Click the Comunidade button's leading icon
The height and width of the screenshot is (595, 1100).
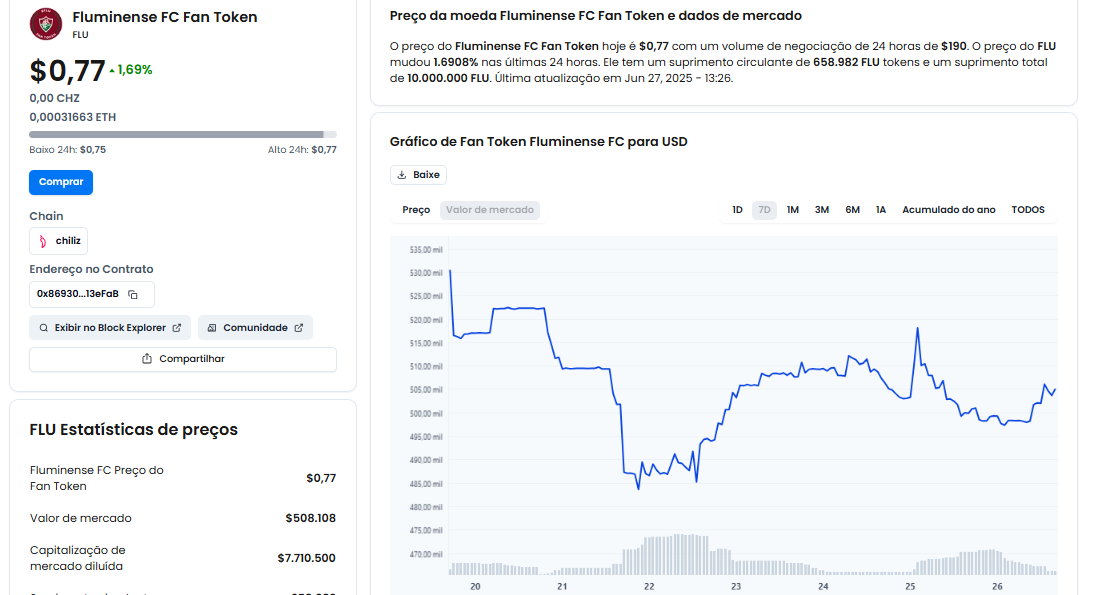(212, 328)
